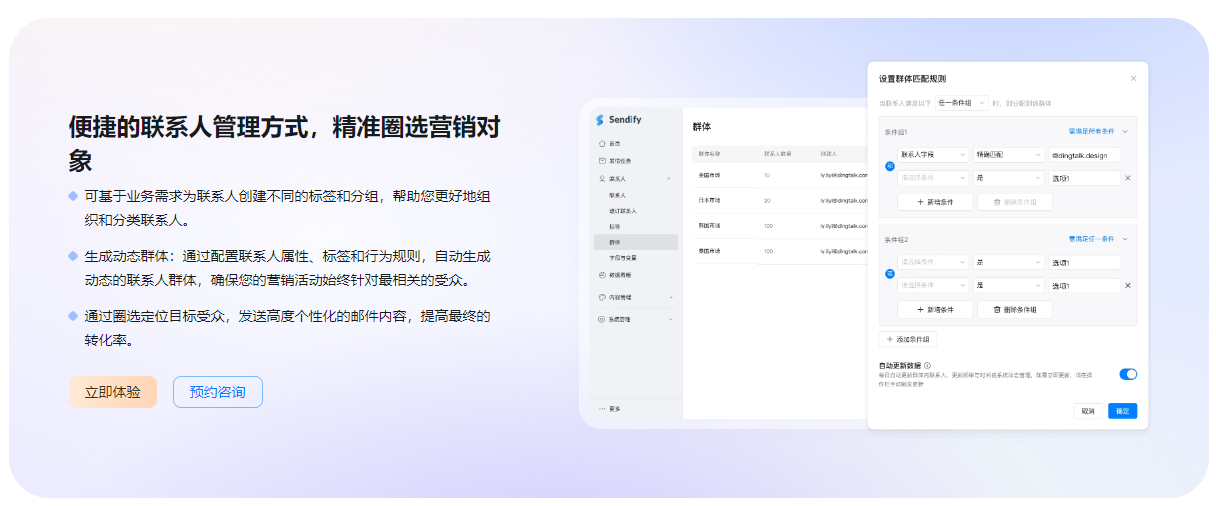Open the 联系人字段 field dropdown

[933, 155]
